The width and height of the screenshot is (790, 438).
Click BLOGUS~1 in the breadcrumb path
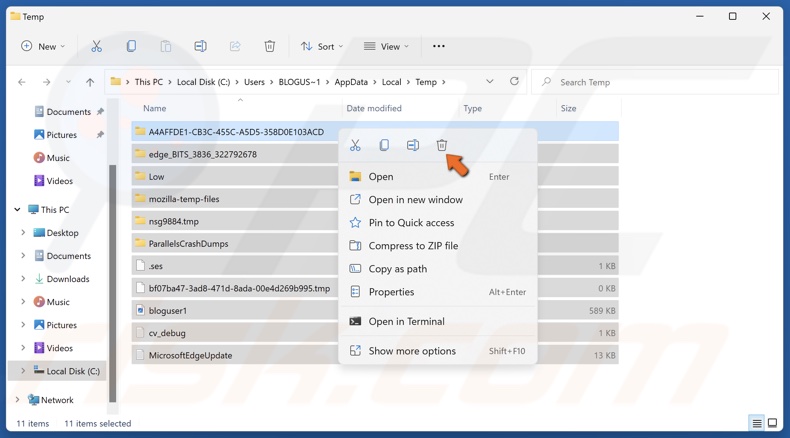click(299, 82)
